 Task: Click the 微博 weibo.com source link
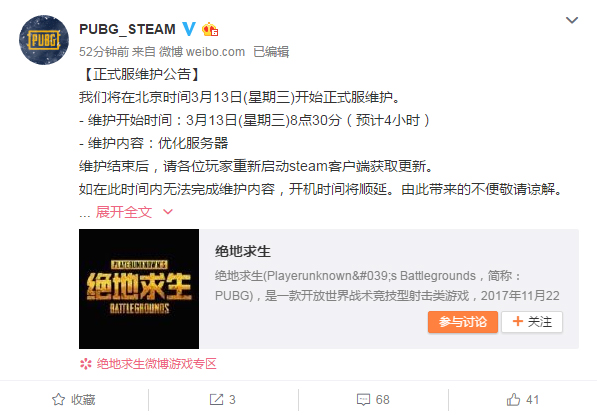(202, 52)
